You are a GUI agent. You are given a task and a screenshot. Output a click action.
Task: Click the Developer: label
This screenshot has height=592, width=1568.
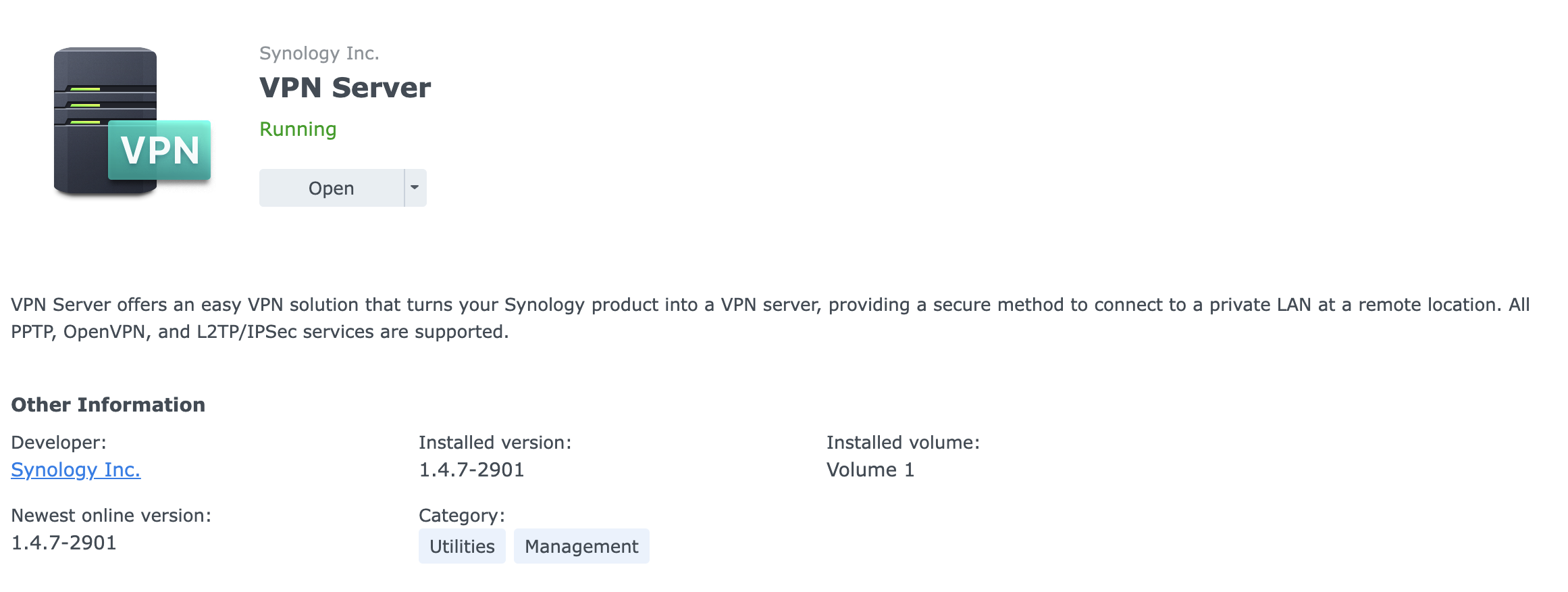tap(59, 443)
